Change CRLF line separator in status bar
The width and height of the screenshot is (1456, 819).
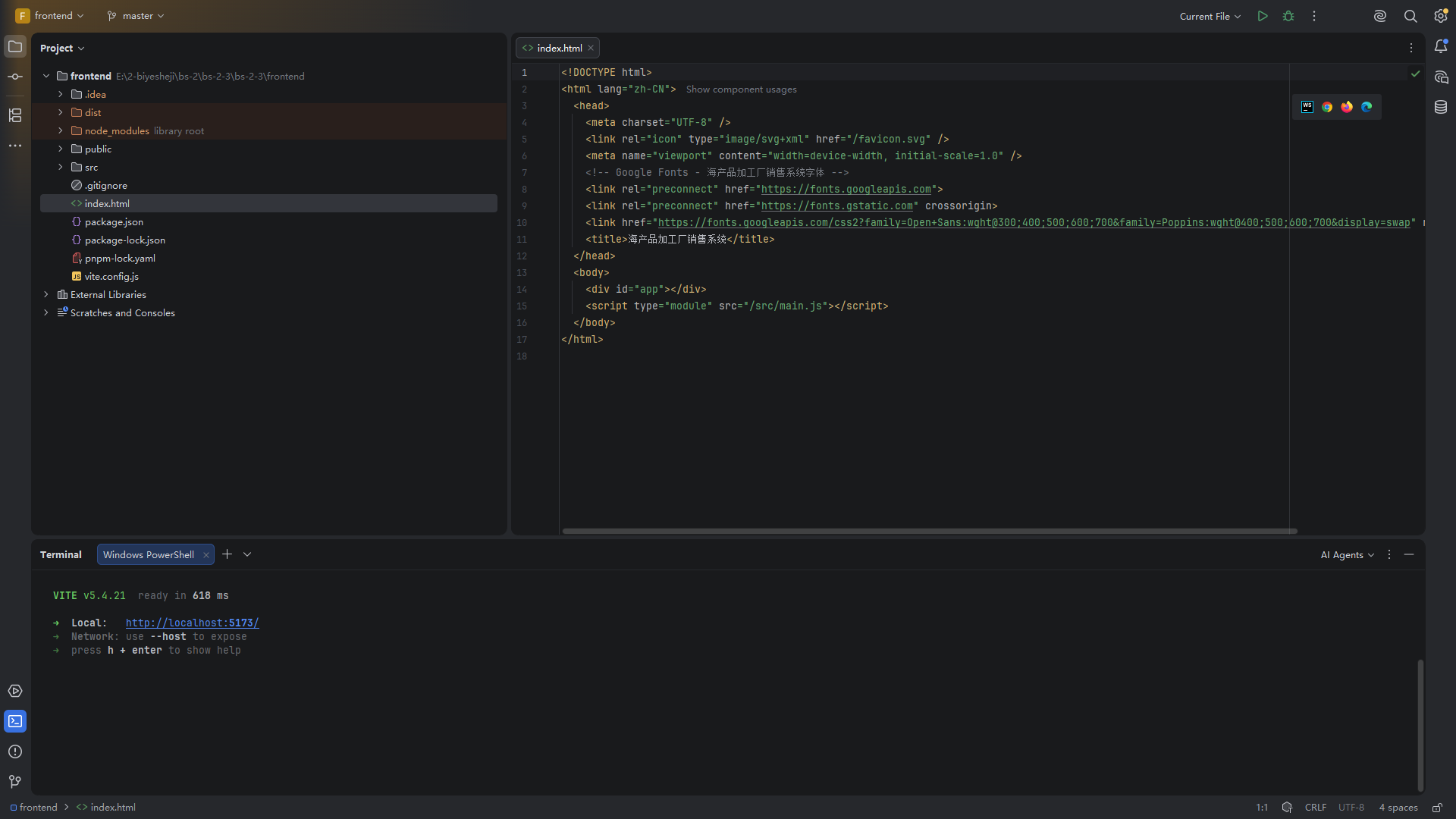click(x=1316, y=808)
